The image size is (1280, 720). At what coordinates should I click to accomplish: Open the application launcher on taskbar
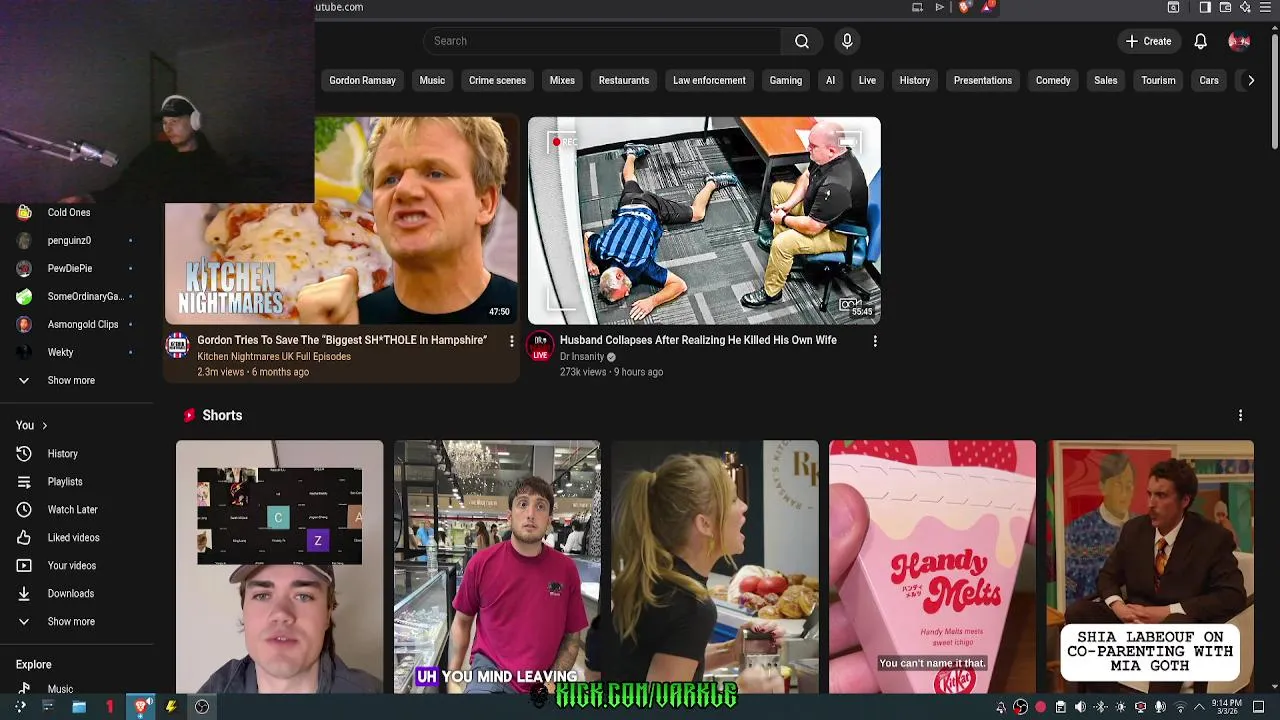[20, 707]
